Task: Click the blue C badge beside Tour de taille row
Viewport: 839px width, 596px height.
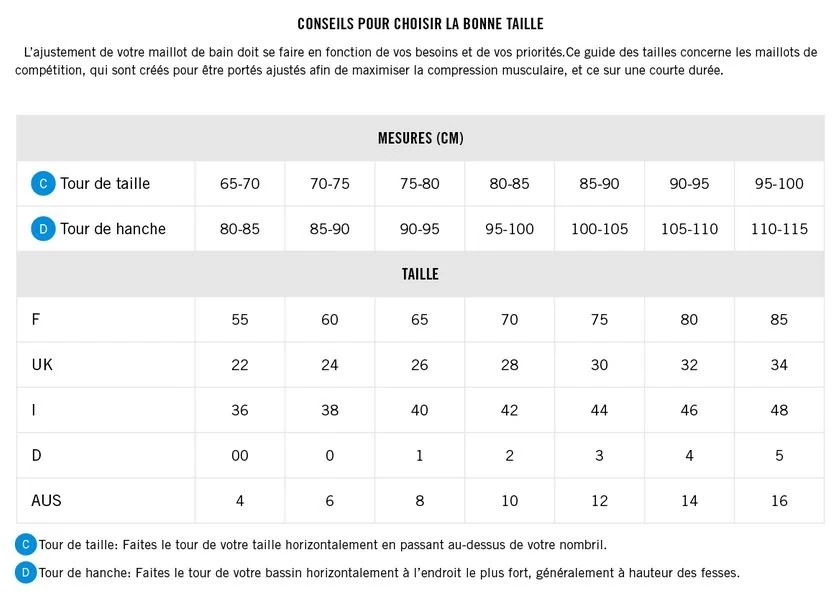Action: pos(43,184)
